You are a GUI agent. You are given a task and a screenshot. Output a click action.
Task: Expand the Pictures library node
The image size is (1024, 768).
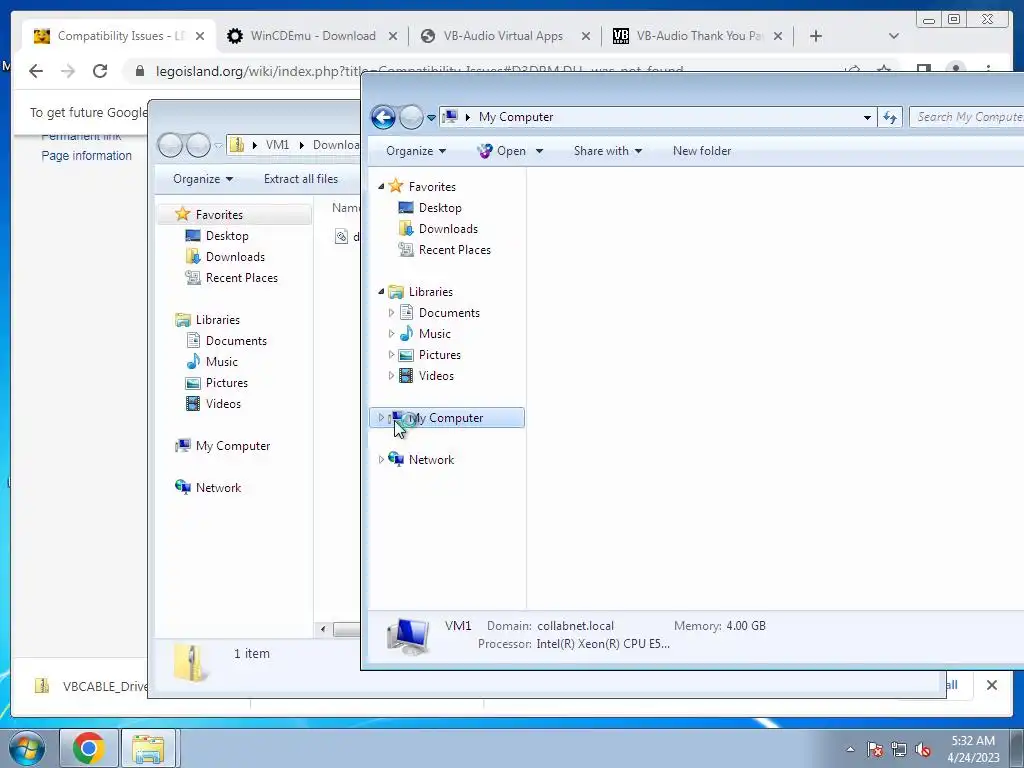coord(391,355)
